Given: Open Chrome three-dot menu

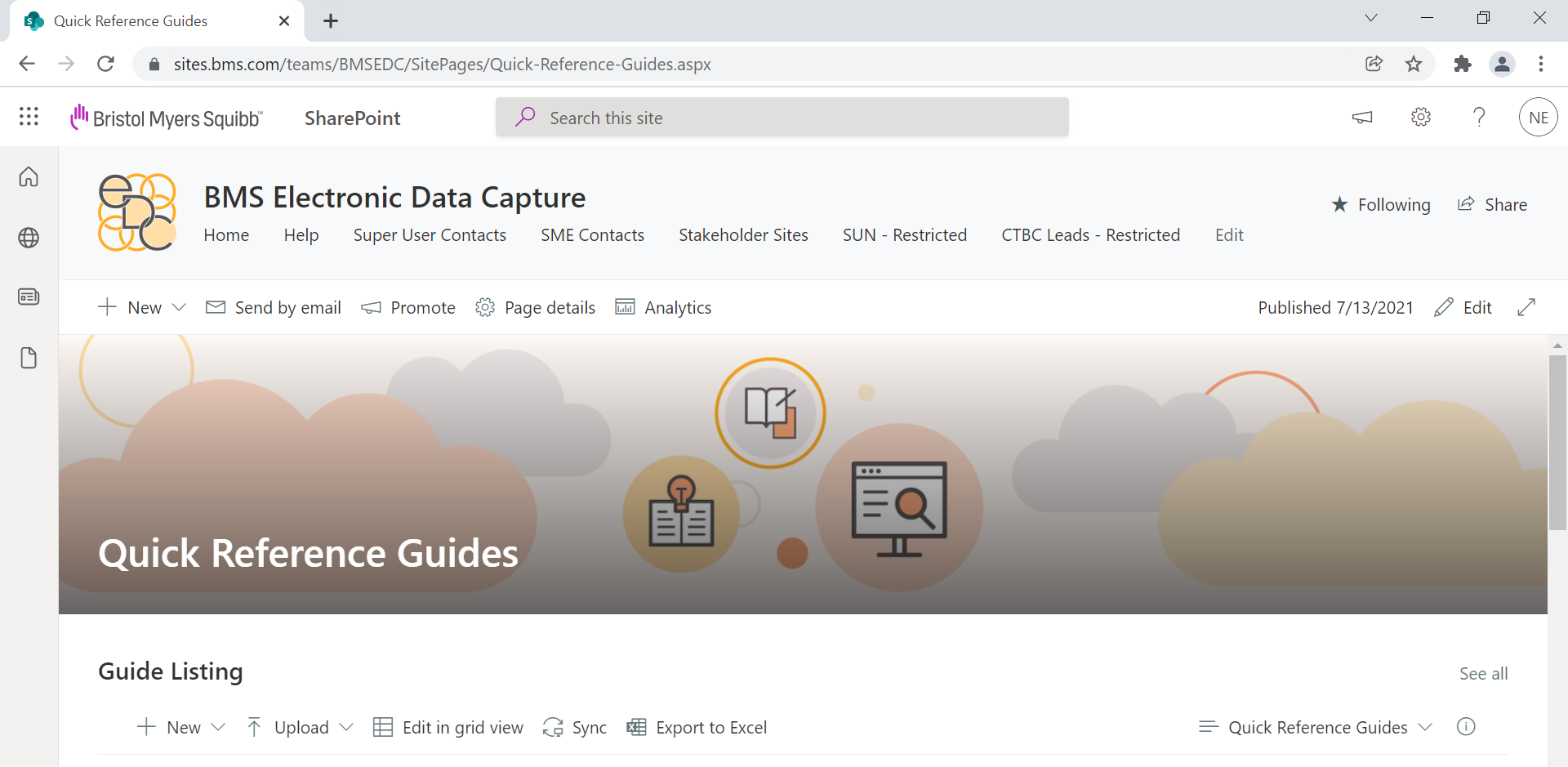Looking at the screenshot, I should click(x=1541, y=64).
